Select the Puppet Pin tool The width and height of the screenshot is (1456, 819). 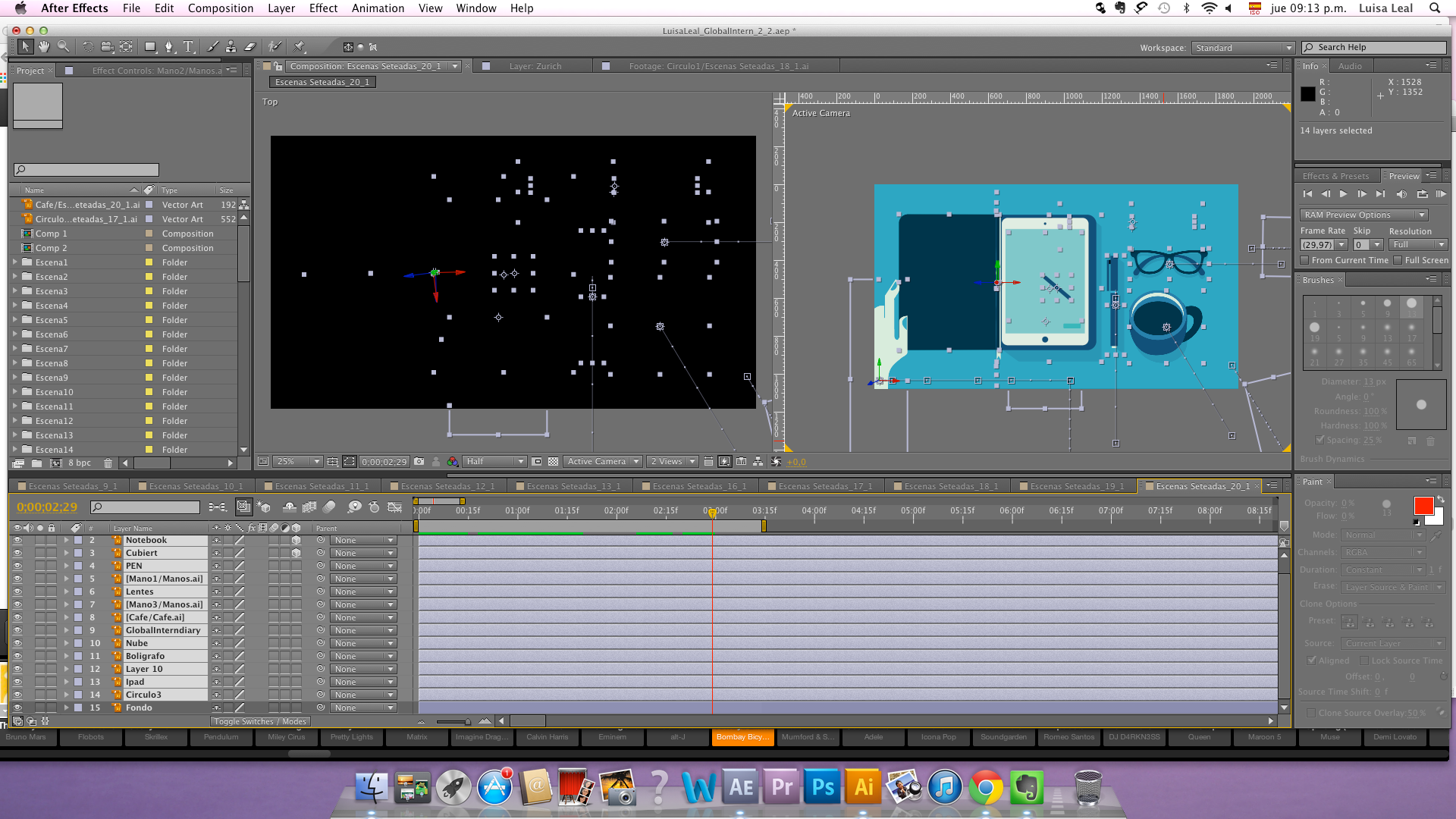tap(300, 47)
